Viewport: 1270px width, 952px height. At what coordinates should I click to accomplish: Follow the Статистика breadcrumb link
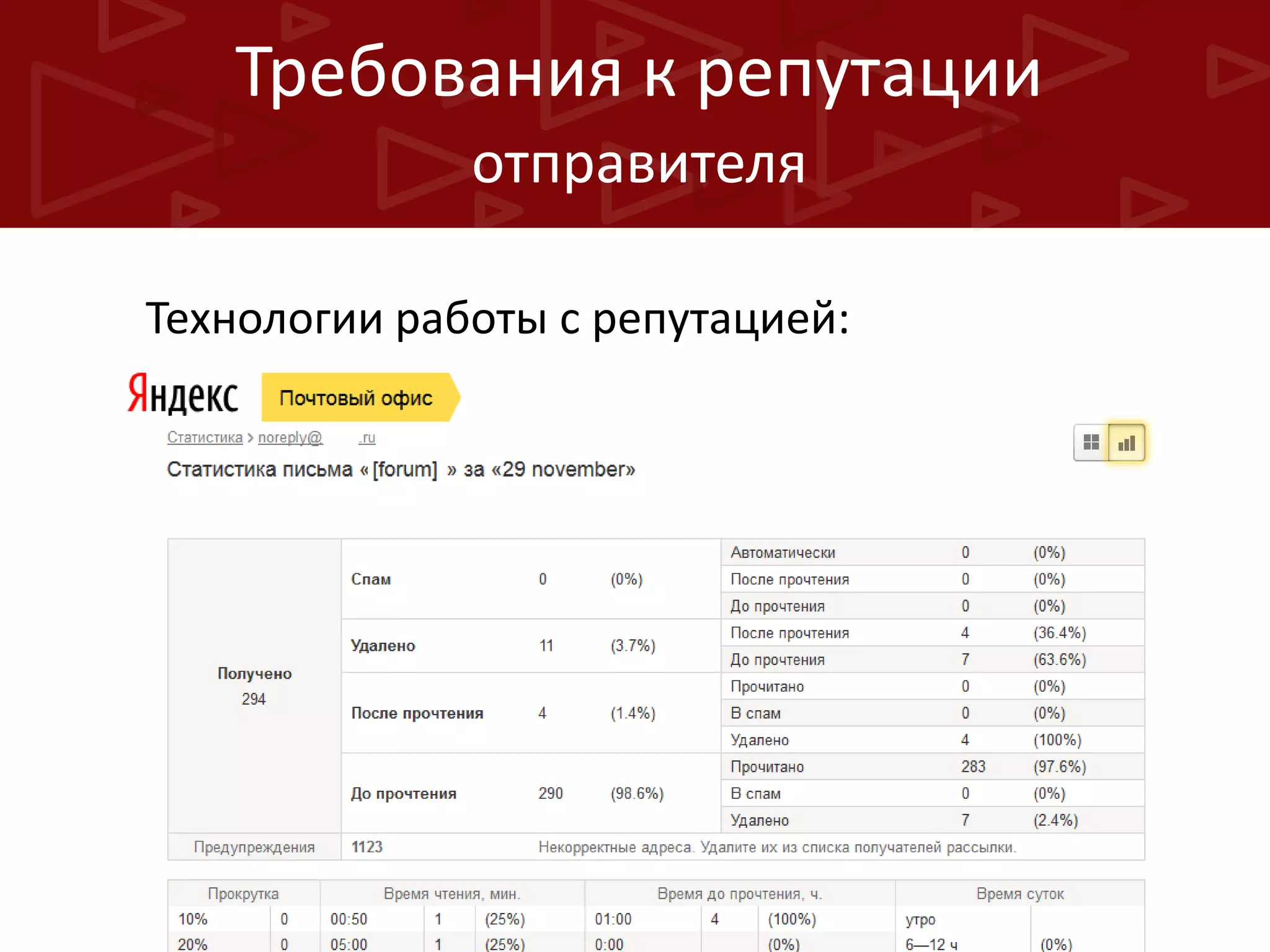coord(205,438)
